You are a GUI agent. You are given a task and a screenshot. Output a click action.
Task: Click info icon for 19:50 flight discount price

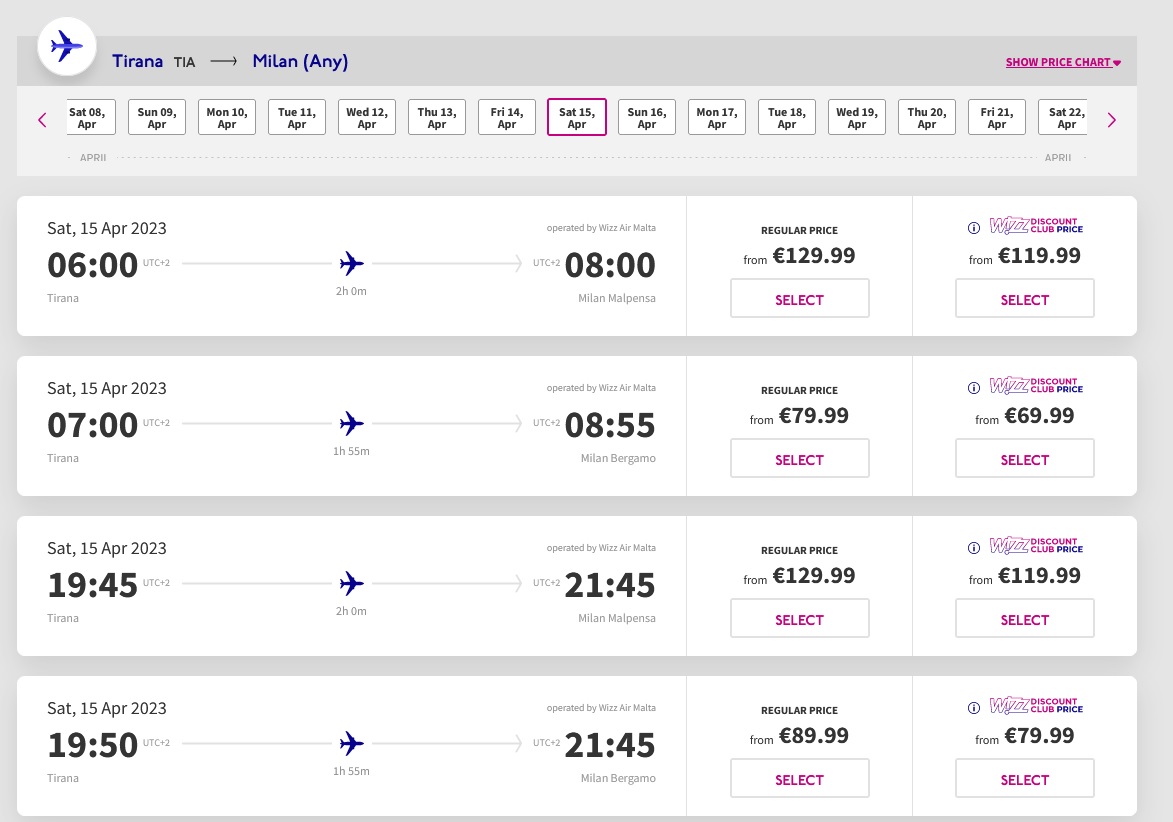[974, 708]
